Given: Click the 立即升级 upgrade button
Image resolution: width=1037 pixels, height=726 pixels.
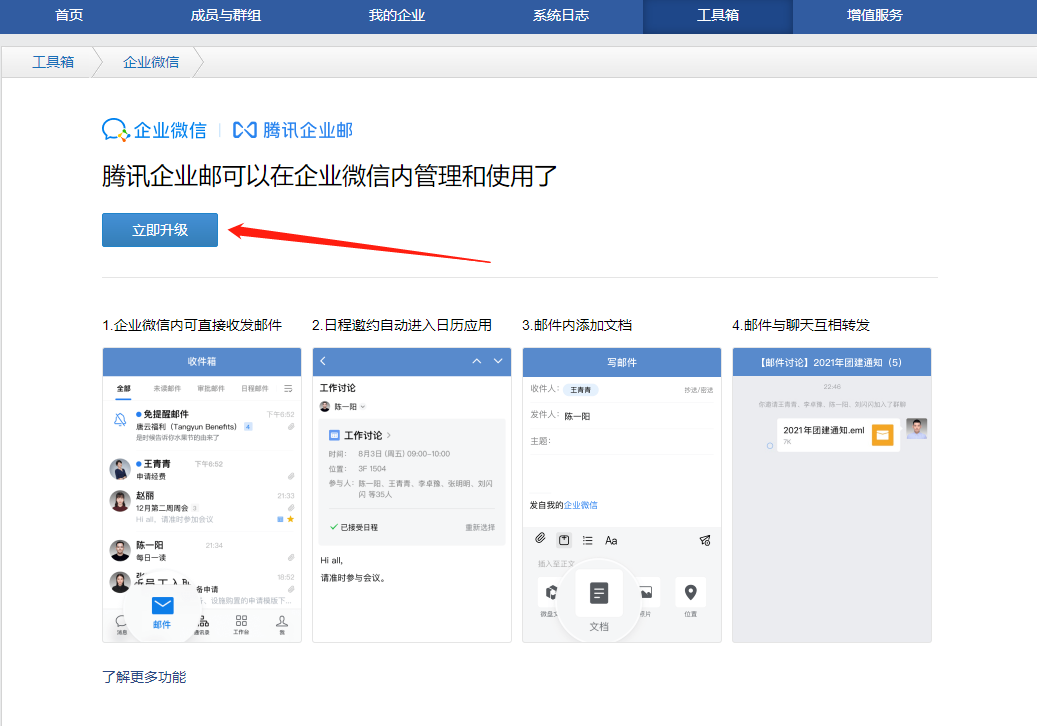Looking at the screenshot, I should click(160, 230).
